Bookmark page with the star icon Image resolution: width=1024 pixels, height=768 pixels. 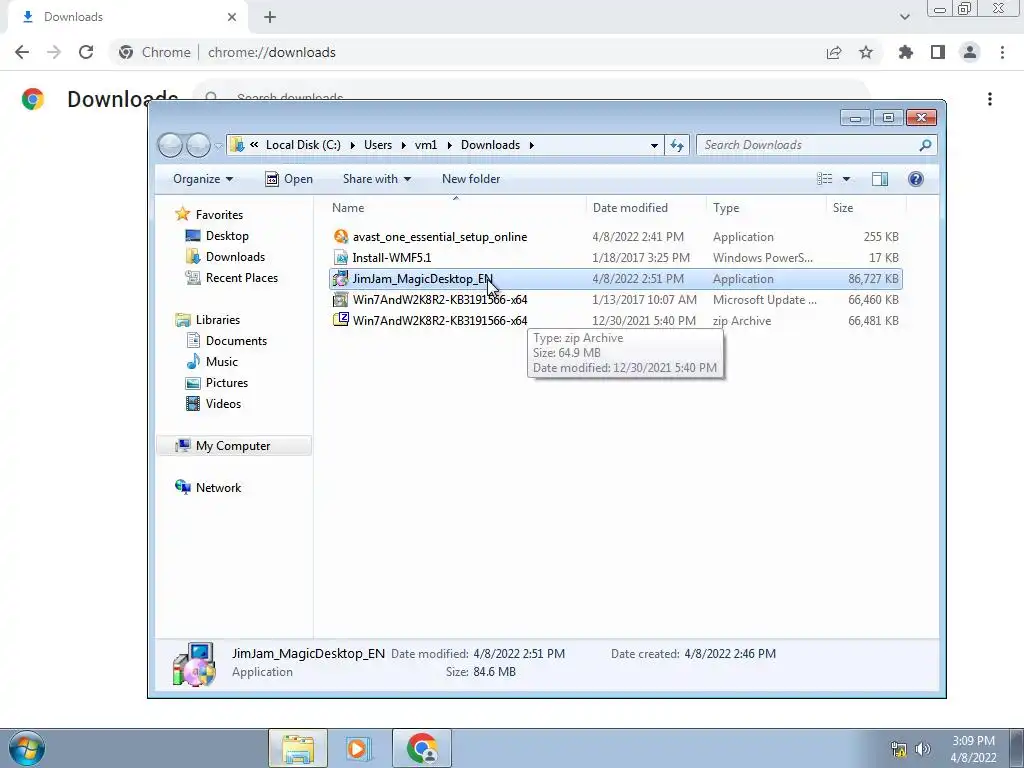(x=866, y=52)
